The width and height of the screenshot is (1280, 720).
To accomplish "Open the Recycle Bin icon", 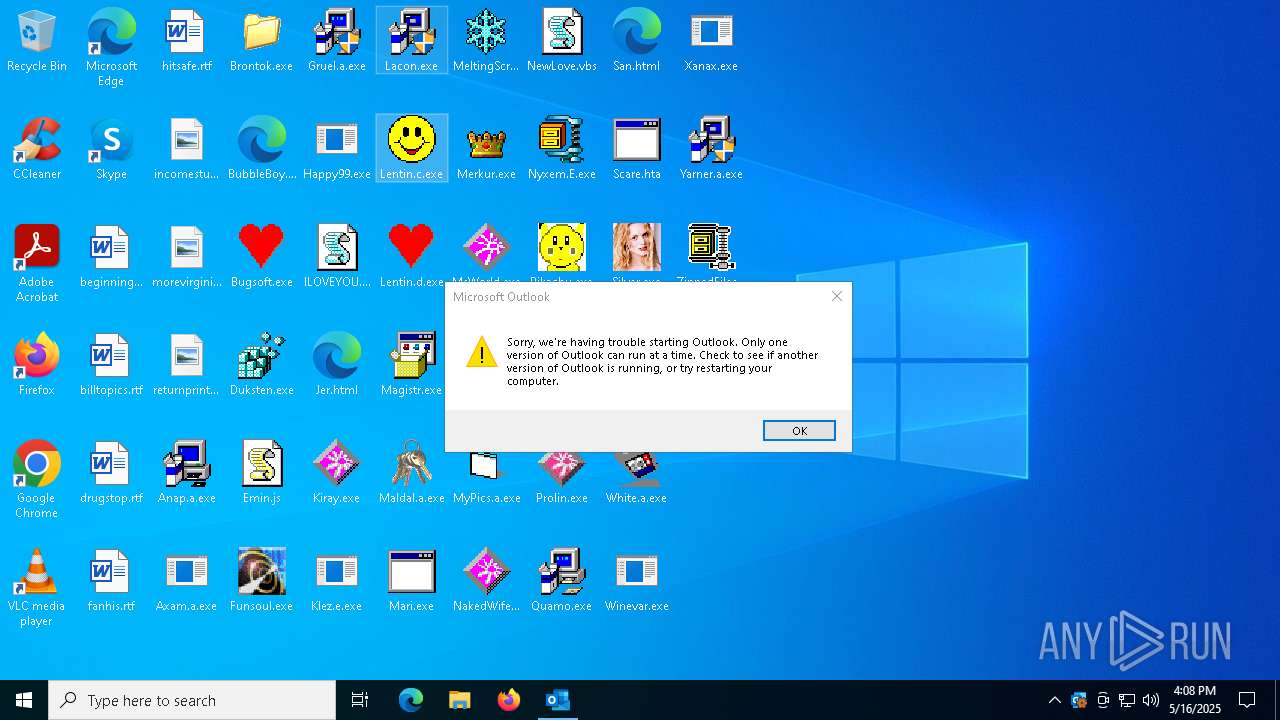I will pyautogui.click(x=37, y=42).
